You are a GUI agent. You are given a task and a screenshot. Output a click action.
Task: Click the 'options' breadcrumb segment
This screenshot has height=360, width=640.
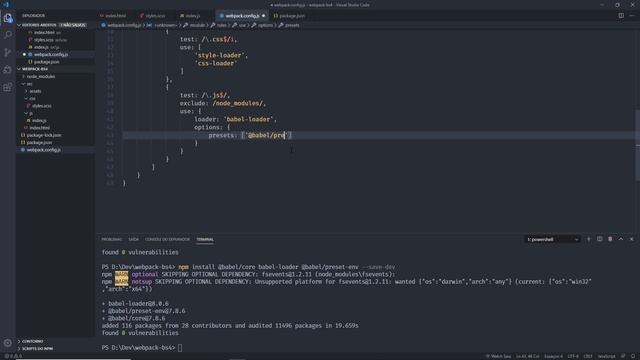pos(265,25)
